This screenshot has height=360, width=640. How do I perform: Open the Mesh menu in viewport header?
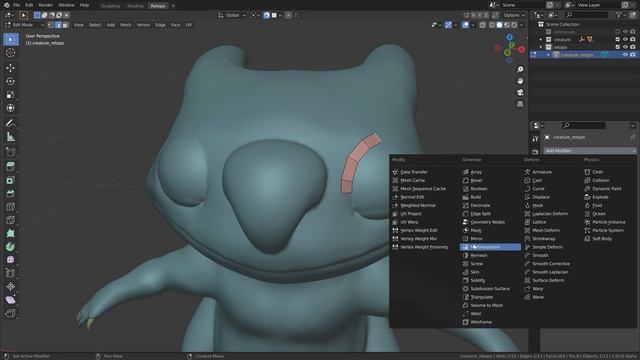click(x=126, y=25)
